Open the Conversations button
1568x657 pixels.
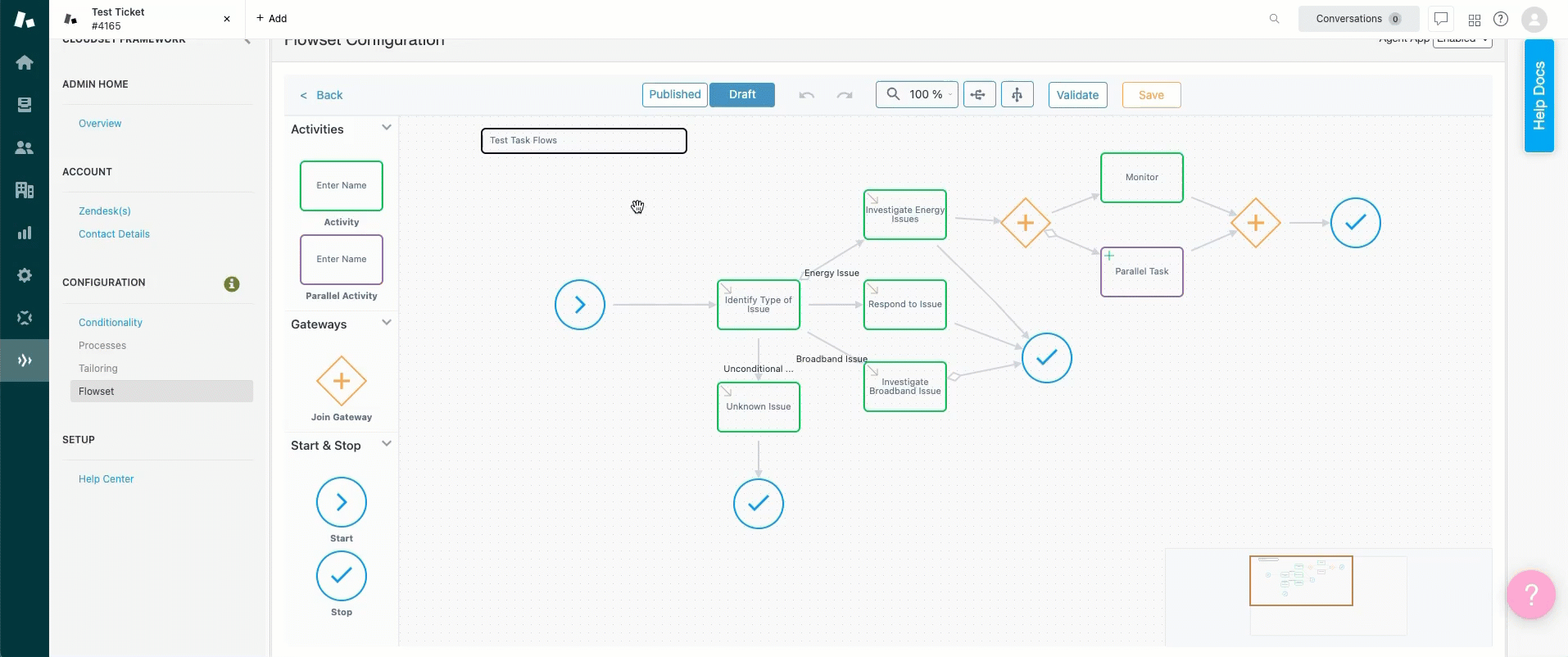point(1358,19)
